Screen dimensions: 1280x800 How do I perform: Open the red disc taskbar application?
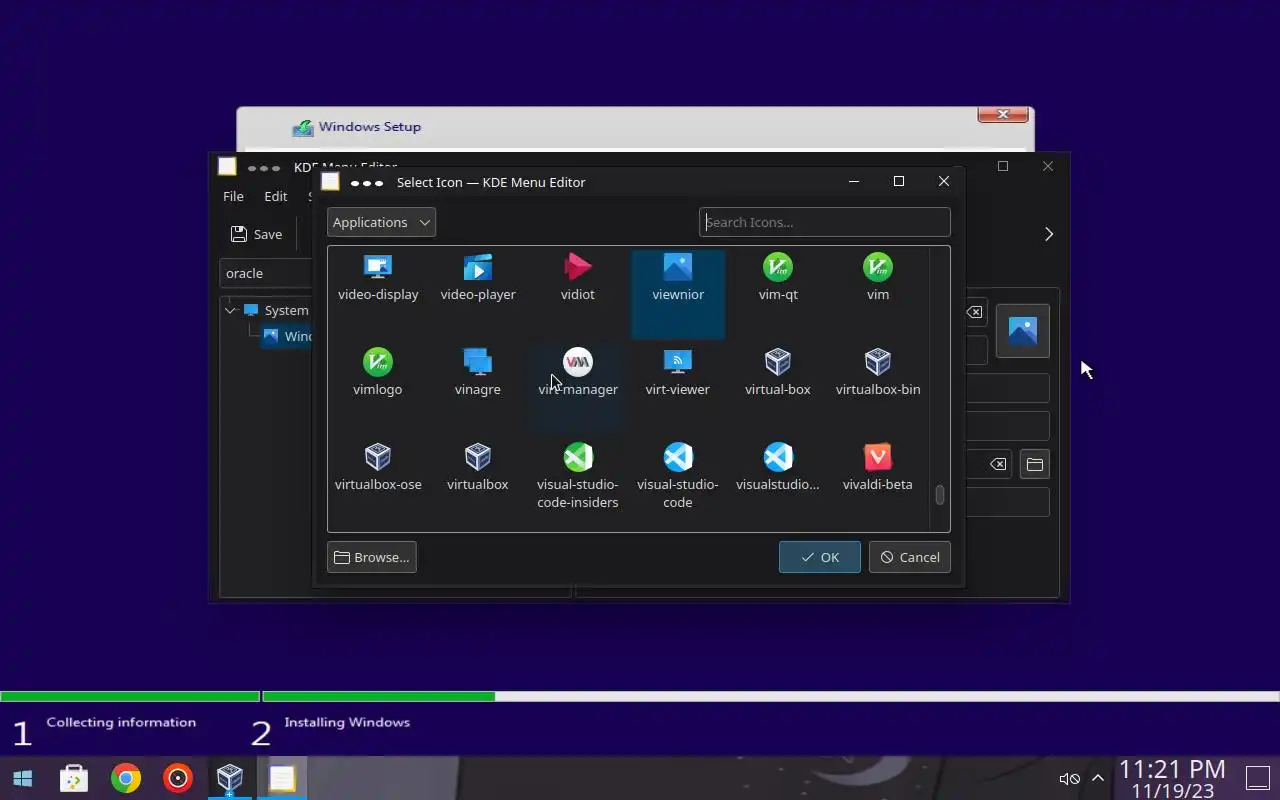point(178,778)
